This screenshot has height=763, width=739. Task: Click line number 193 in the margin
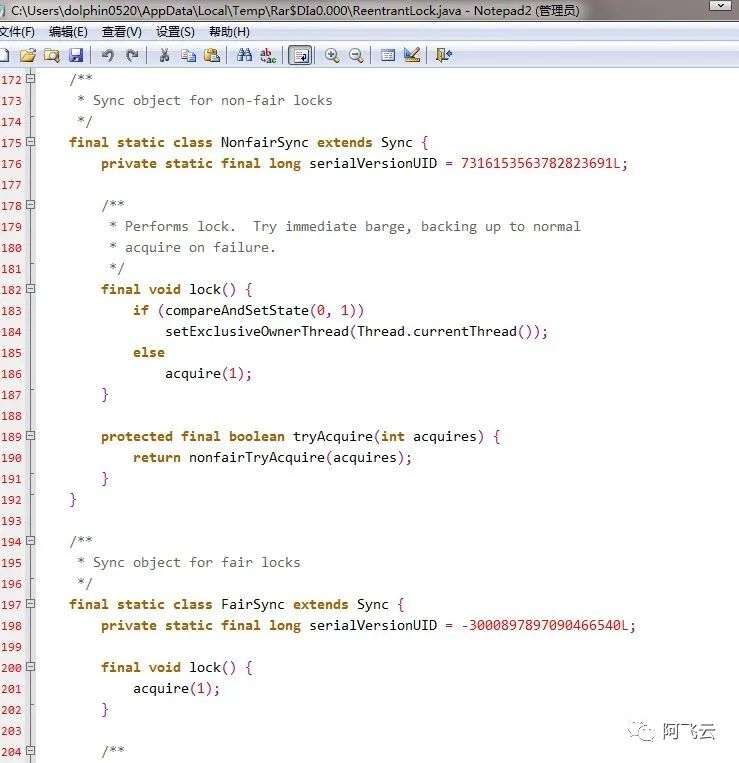pyautogui.click(x=12, y=521)
